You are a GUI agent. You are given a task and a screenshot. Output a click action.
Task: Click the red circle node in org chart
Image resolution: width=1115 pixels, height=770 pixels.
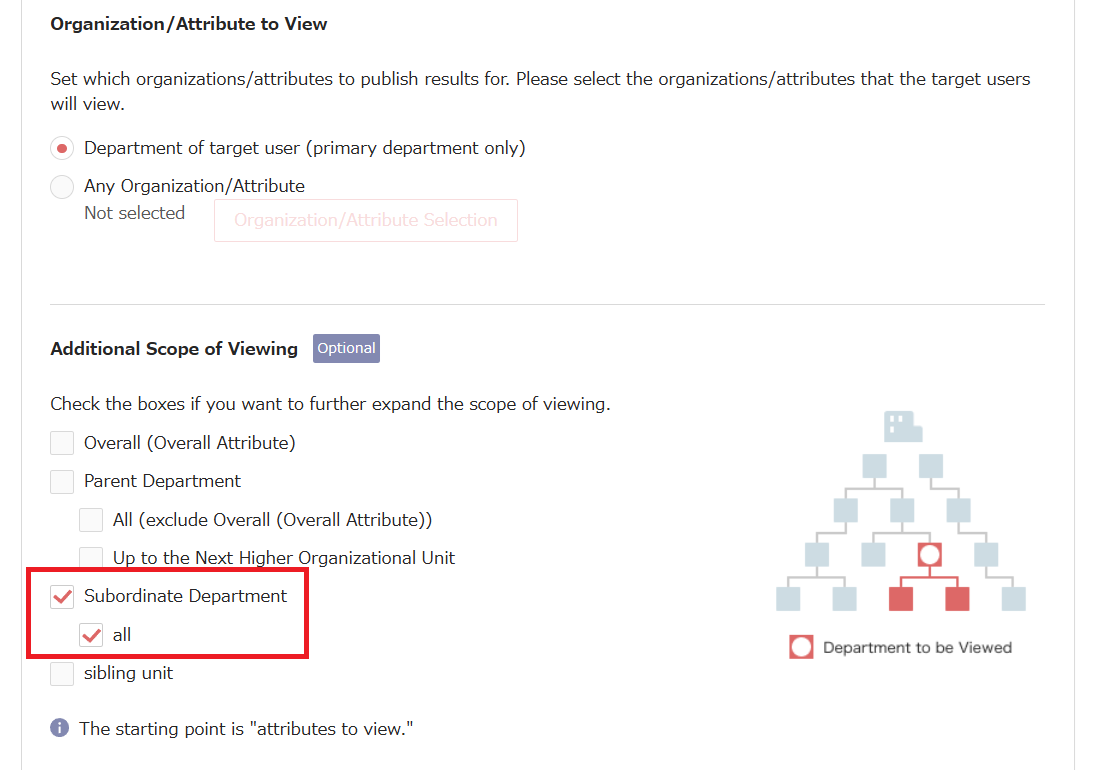pos(930,554)
